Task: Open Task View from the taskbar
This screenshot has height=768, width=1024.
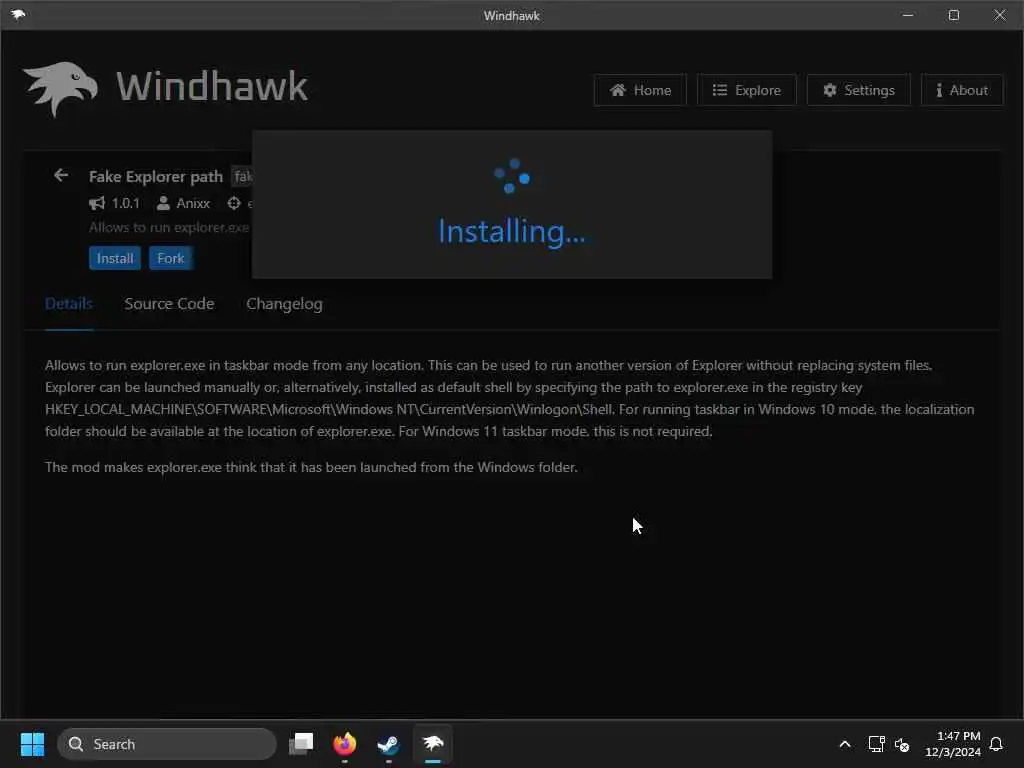Action: (301, 744)
